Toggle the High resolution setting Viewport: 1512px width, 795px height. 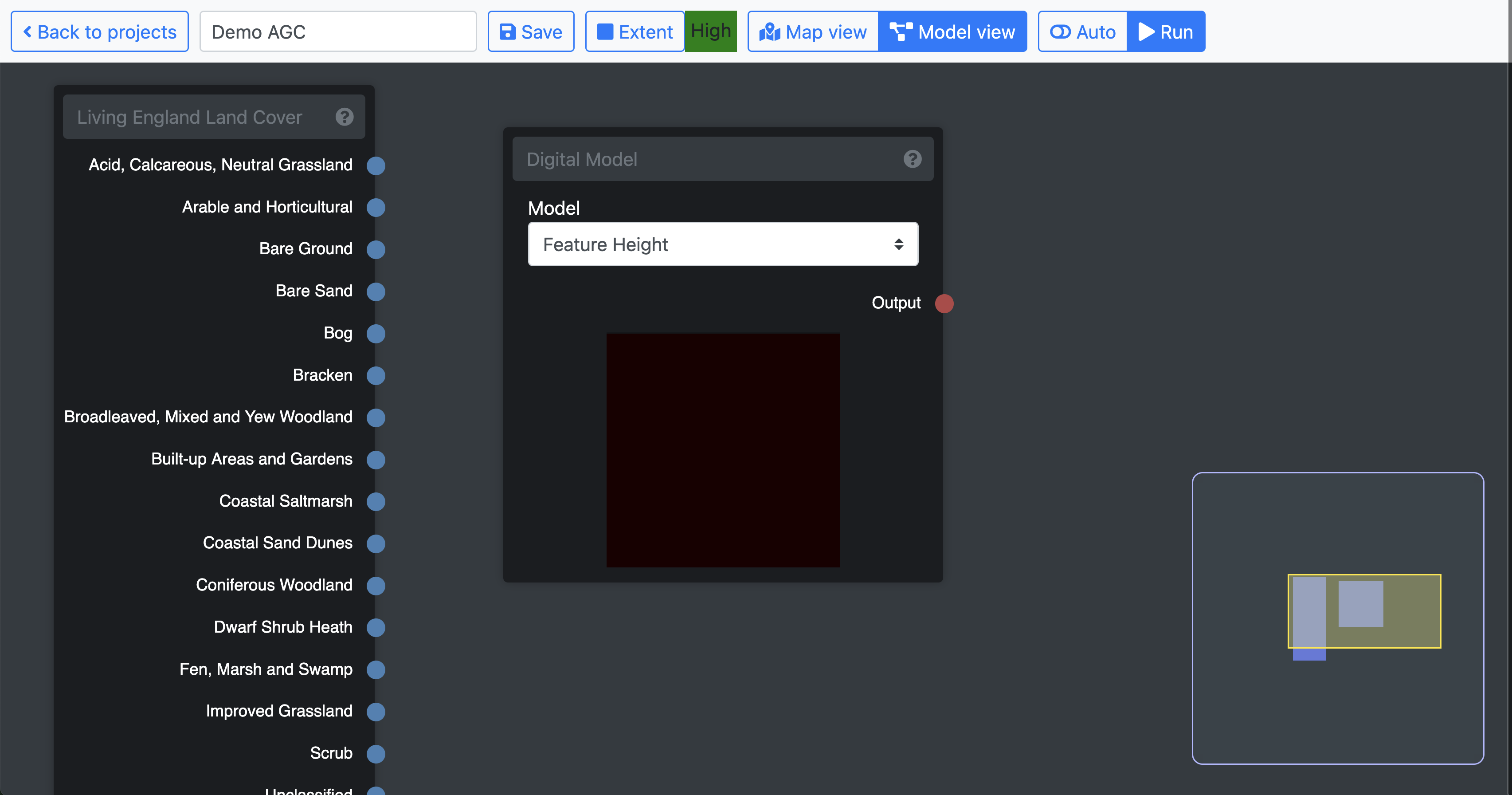[710, 31]
